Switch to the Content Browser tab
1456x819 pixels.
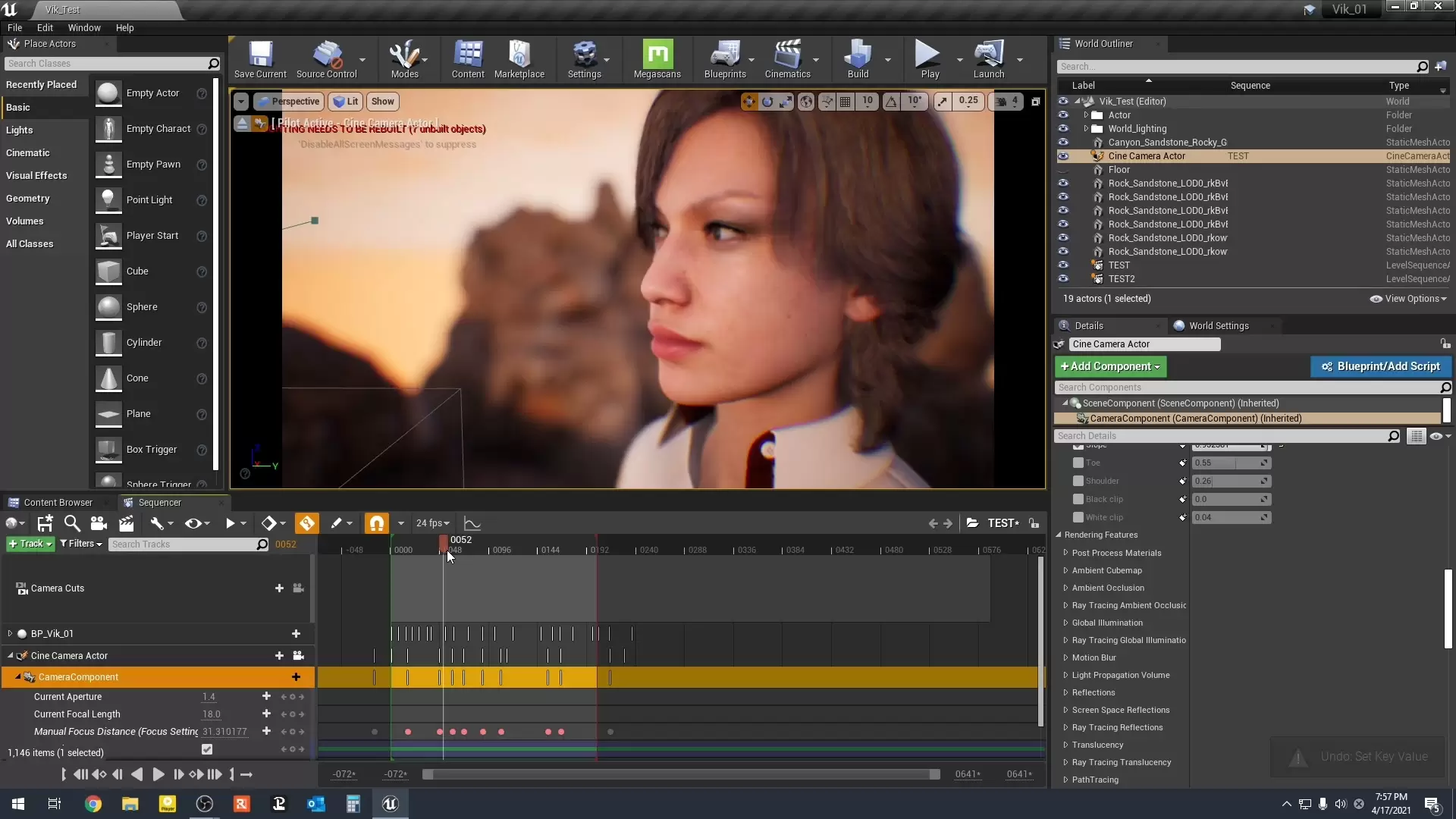(x=58, y=502)
